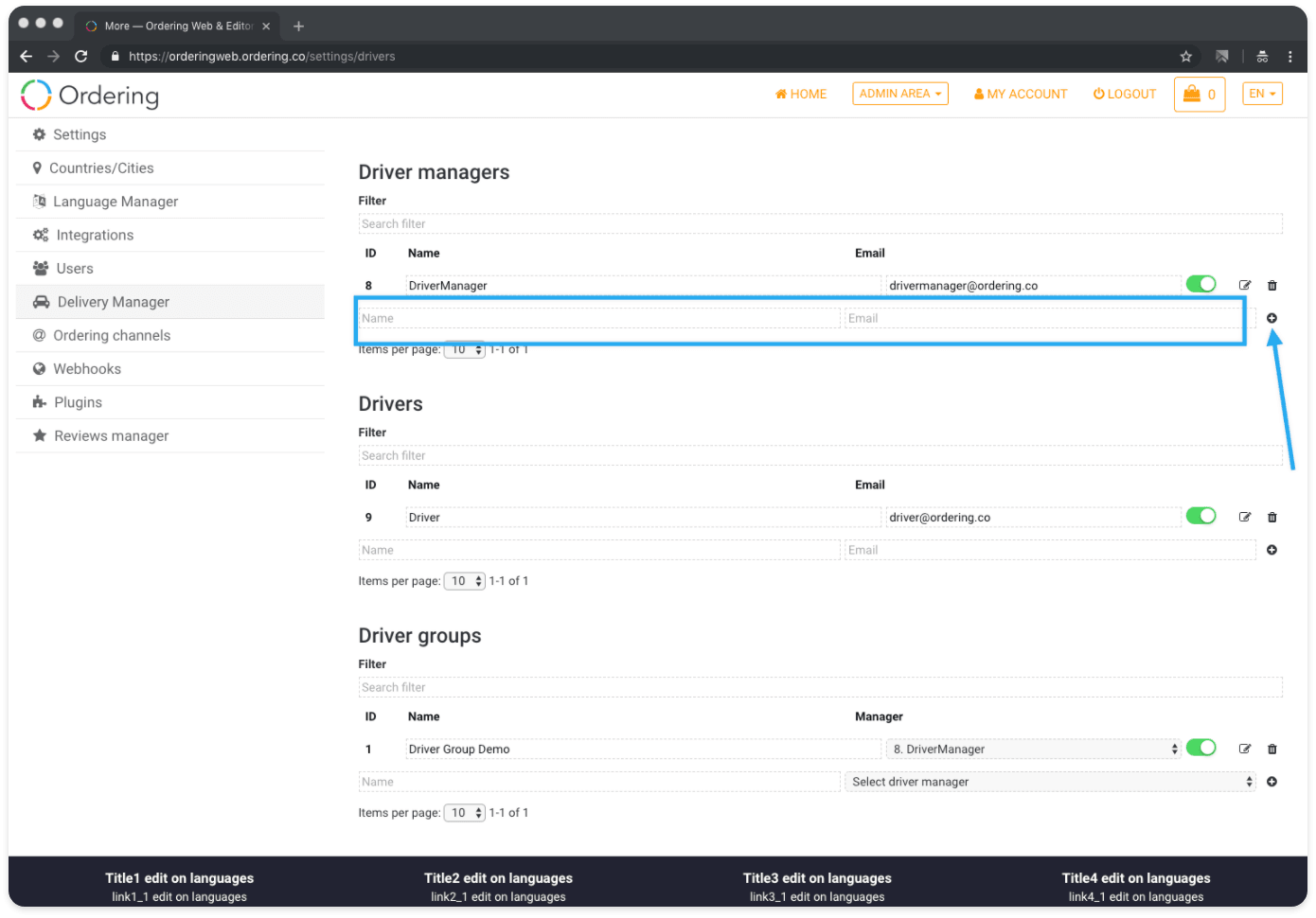The height and width of the screenshot is (918, 1316).
Task: Focus Drivers search filter field
Action: (x=820, y=456)
